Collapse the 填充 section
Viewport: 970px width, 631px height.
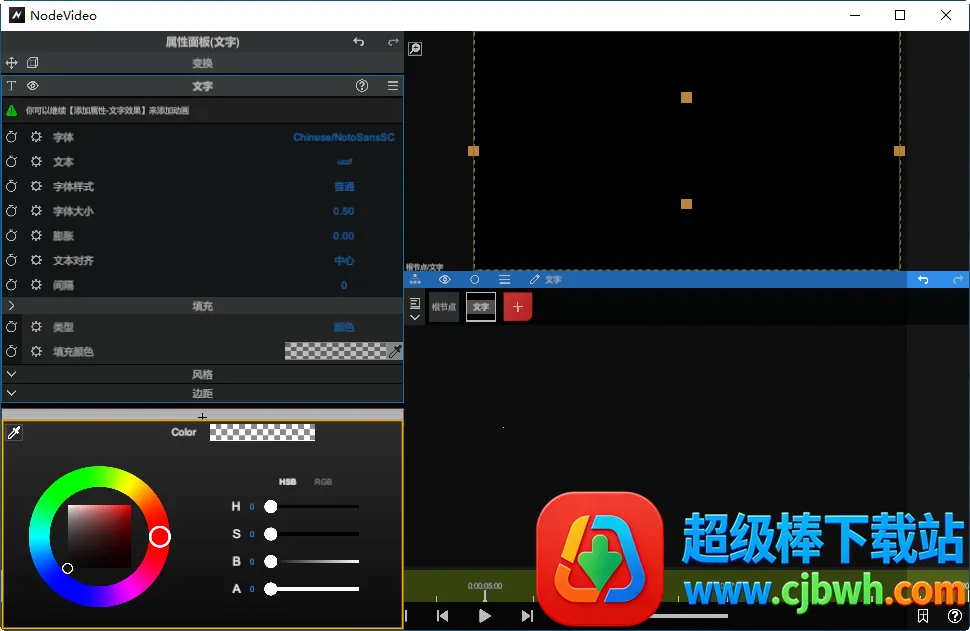11,306
